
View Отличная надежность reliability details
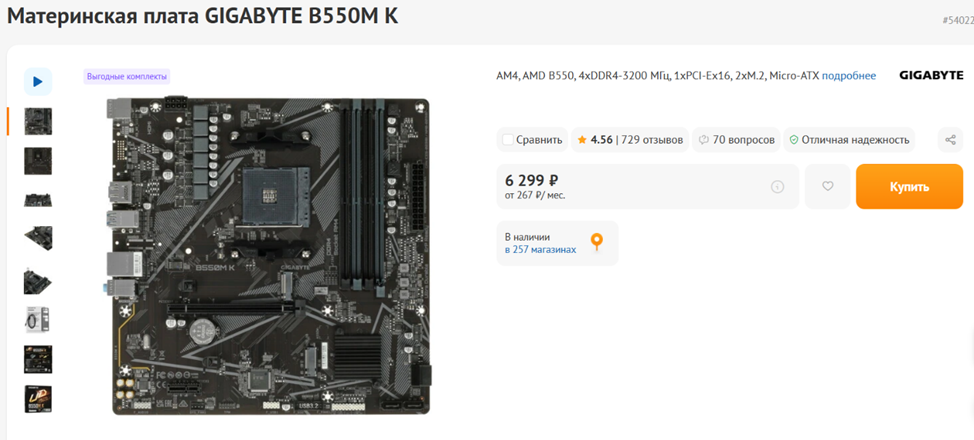[855, 140]
